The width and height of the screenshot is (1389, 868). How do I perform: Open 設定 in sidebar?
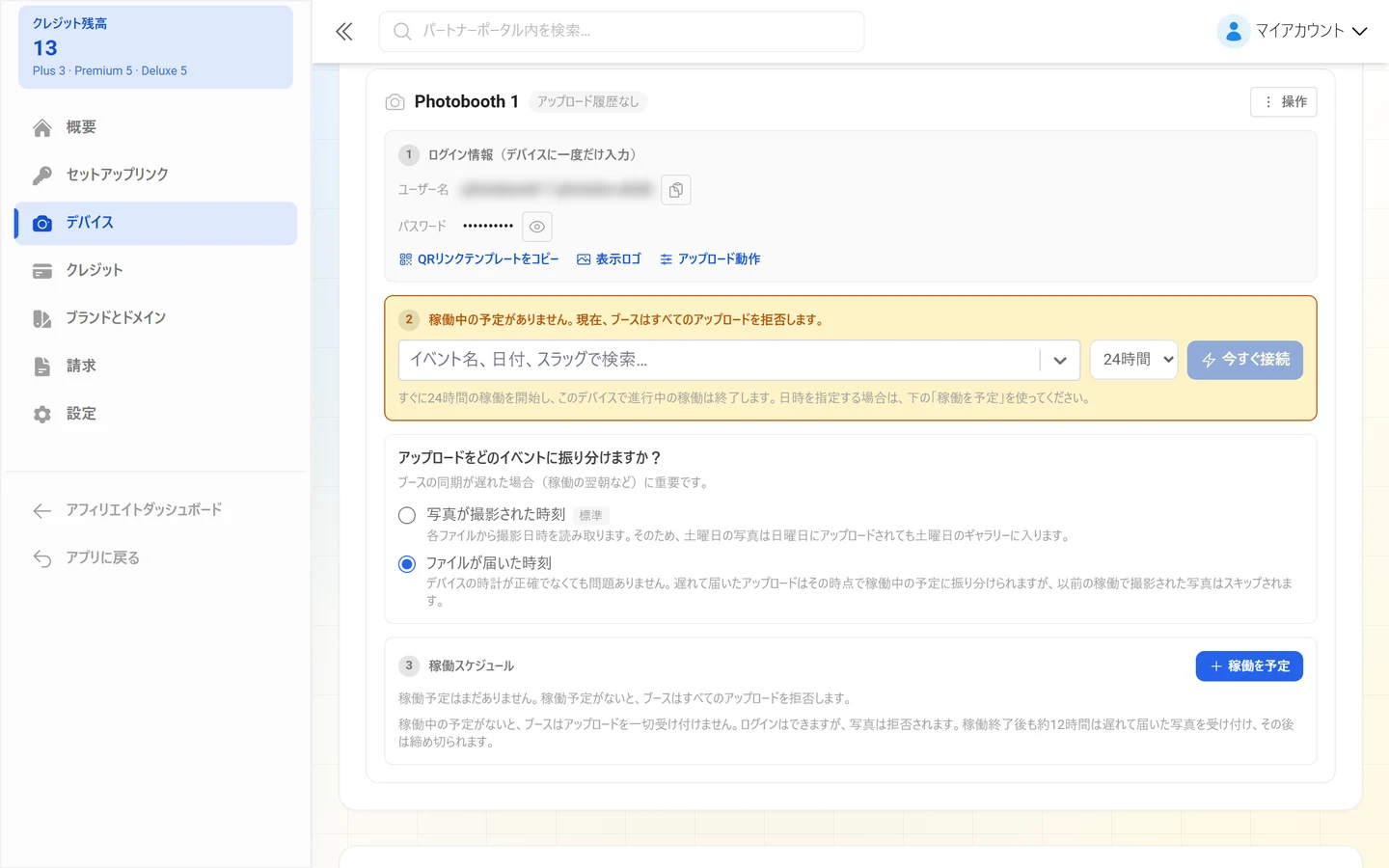click(156, 414)
